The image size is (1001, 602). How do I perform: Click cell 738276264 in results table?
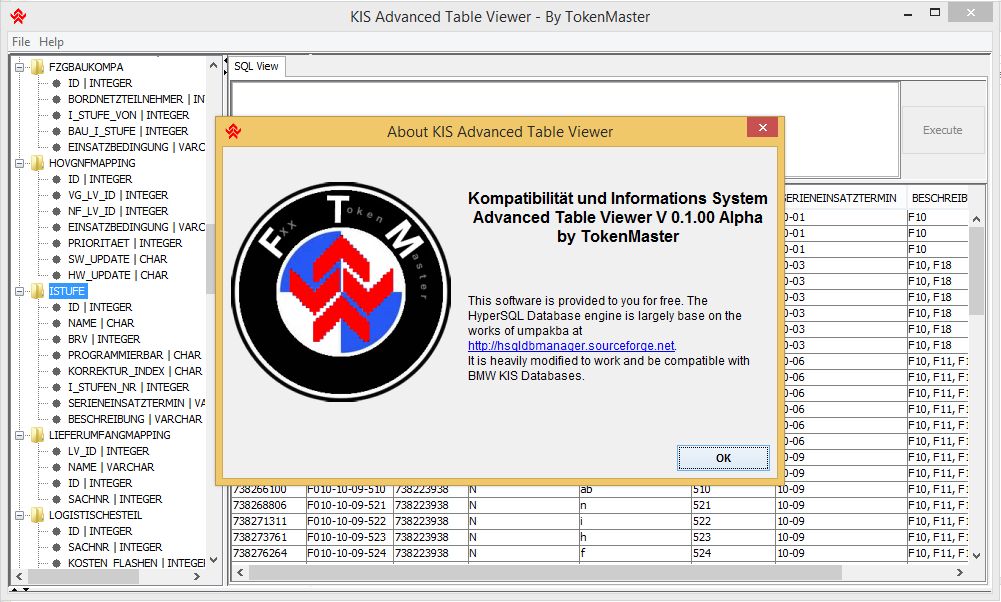[x=268, y=553]
